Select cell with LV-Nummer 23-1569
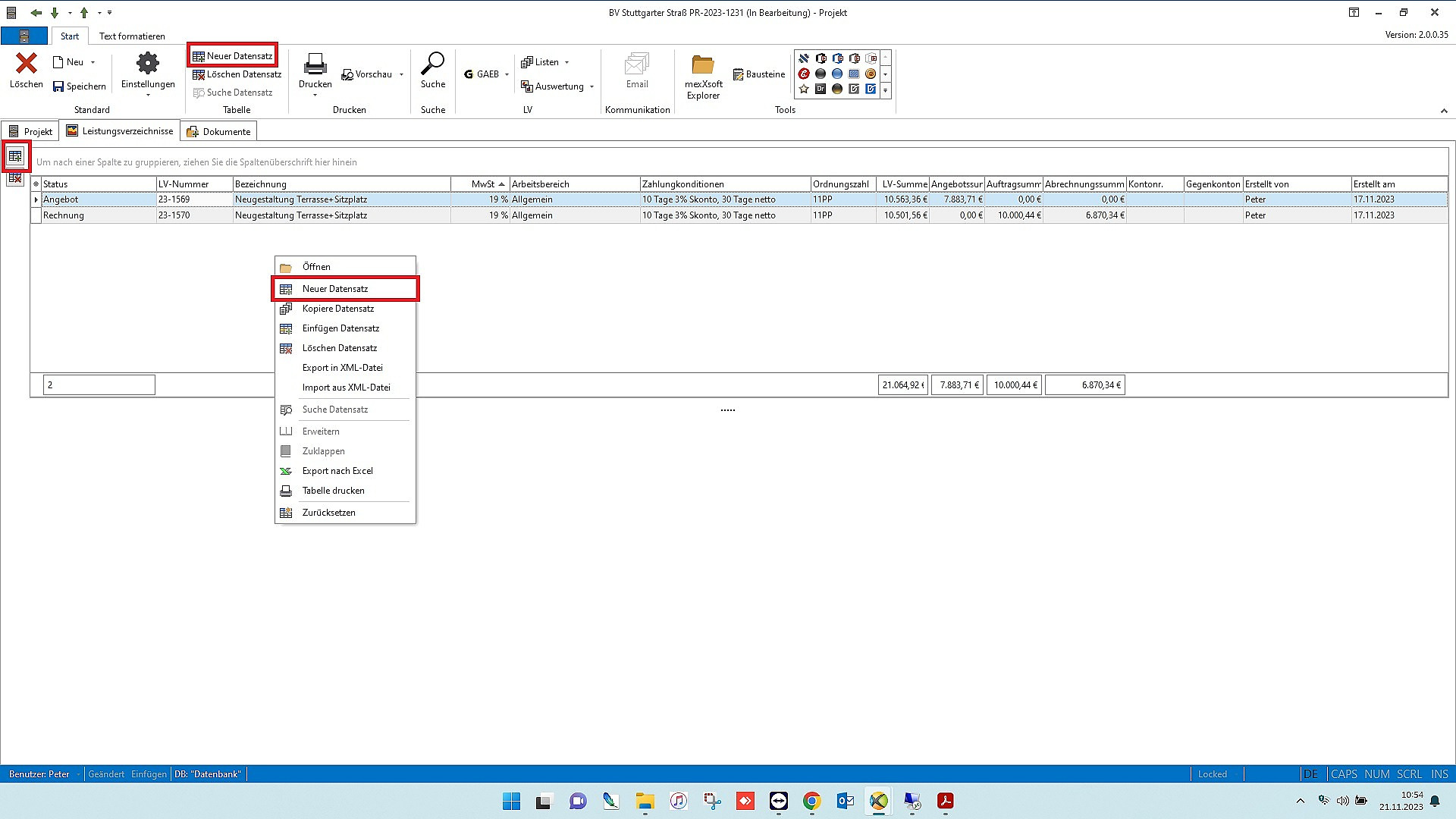Image resolution: width=1456 pixels, height=819 pixels. point(194,199)
